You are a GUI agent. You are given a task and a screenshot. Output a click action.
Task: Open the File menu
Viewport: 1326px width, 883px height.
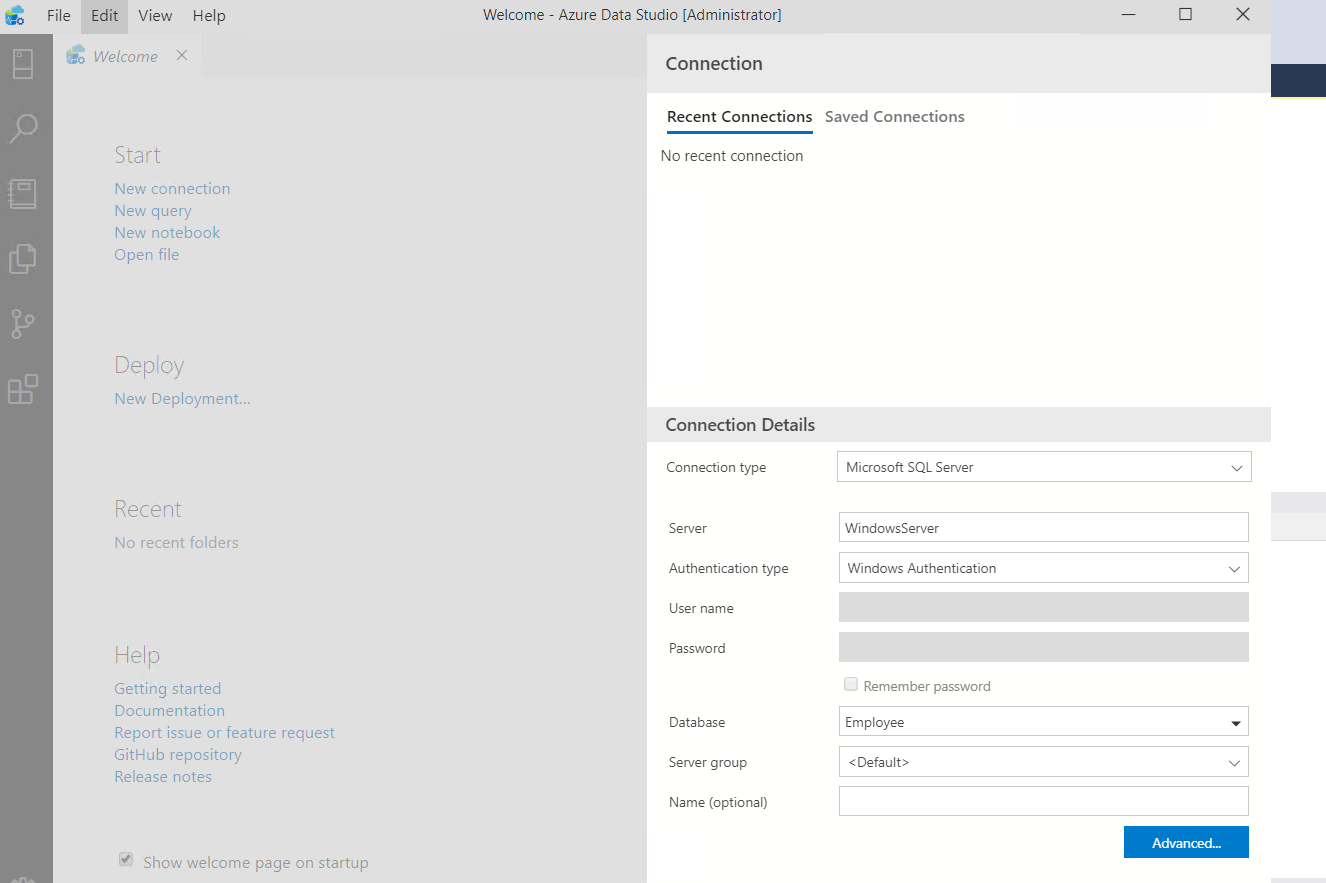click(59, 15)
